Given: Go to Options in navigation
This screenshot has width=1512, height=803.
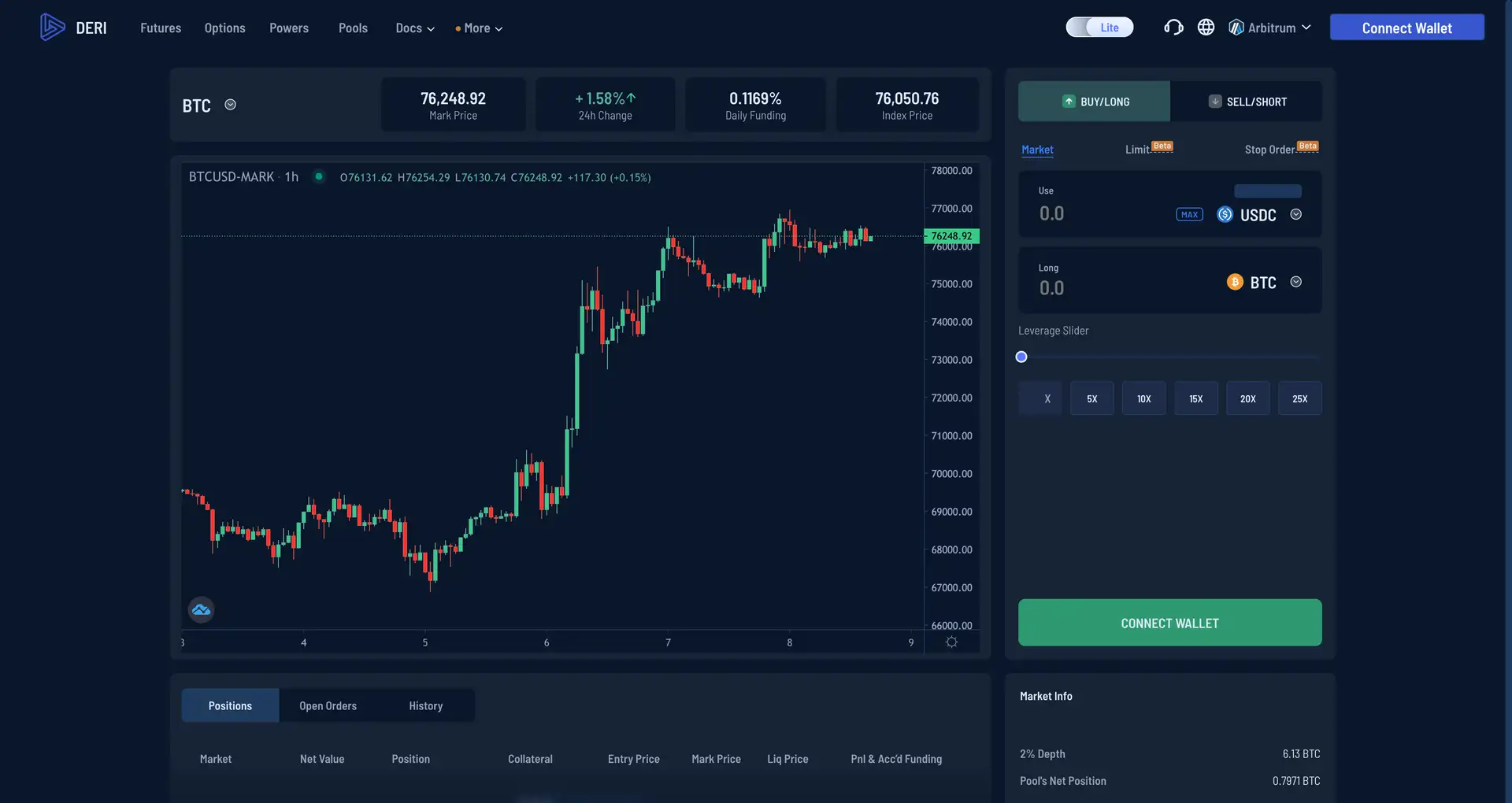Looking at the screenshot, I should point(224,28).
